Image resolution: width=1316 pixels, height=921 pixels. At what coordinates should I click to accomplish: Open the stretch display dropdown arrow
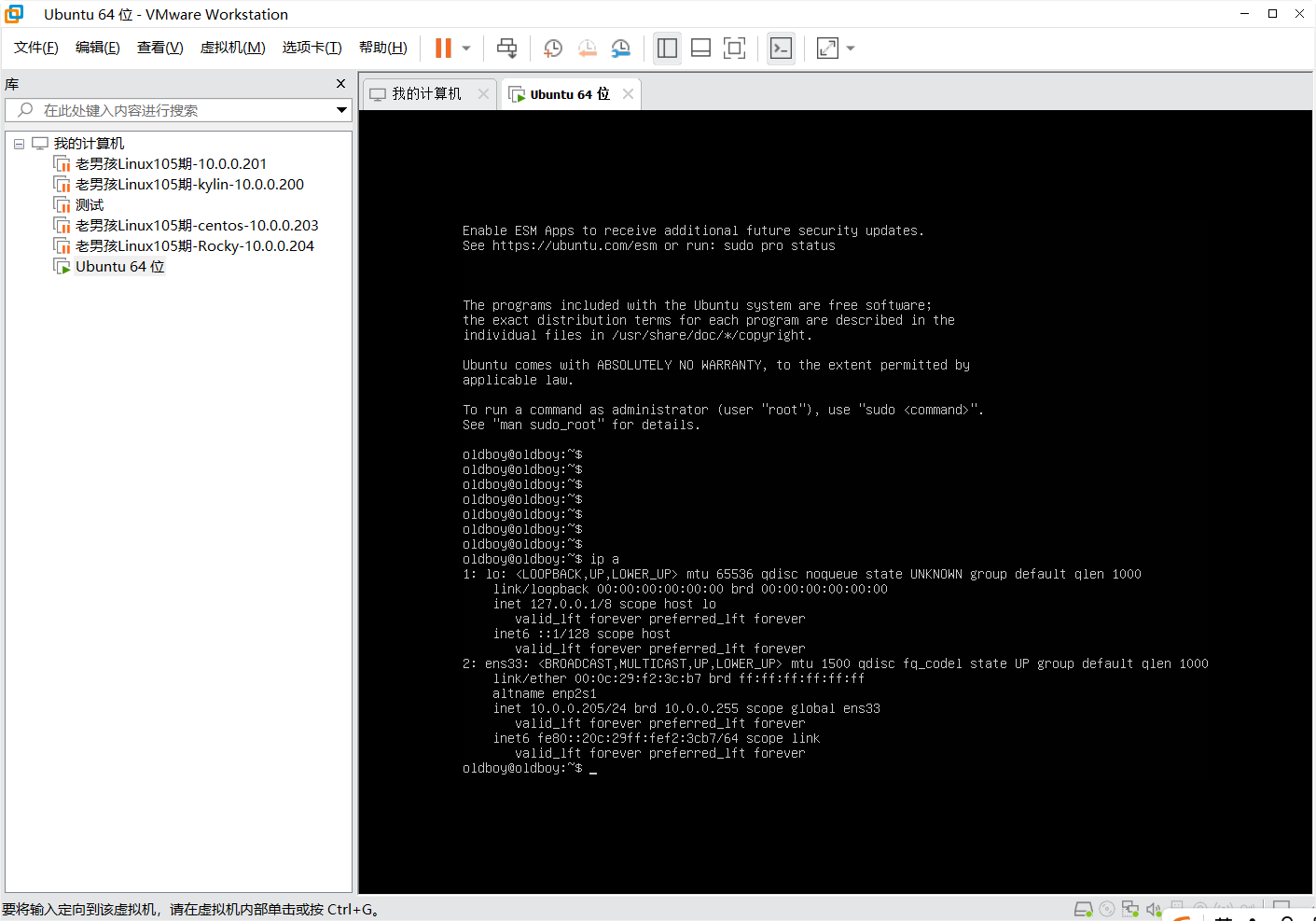coord(850,48)
